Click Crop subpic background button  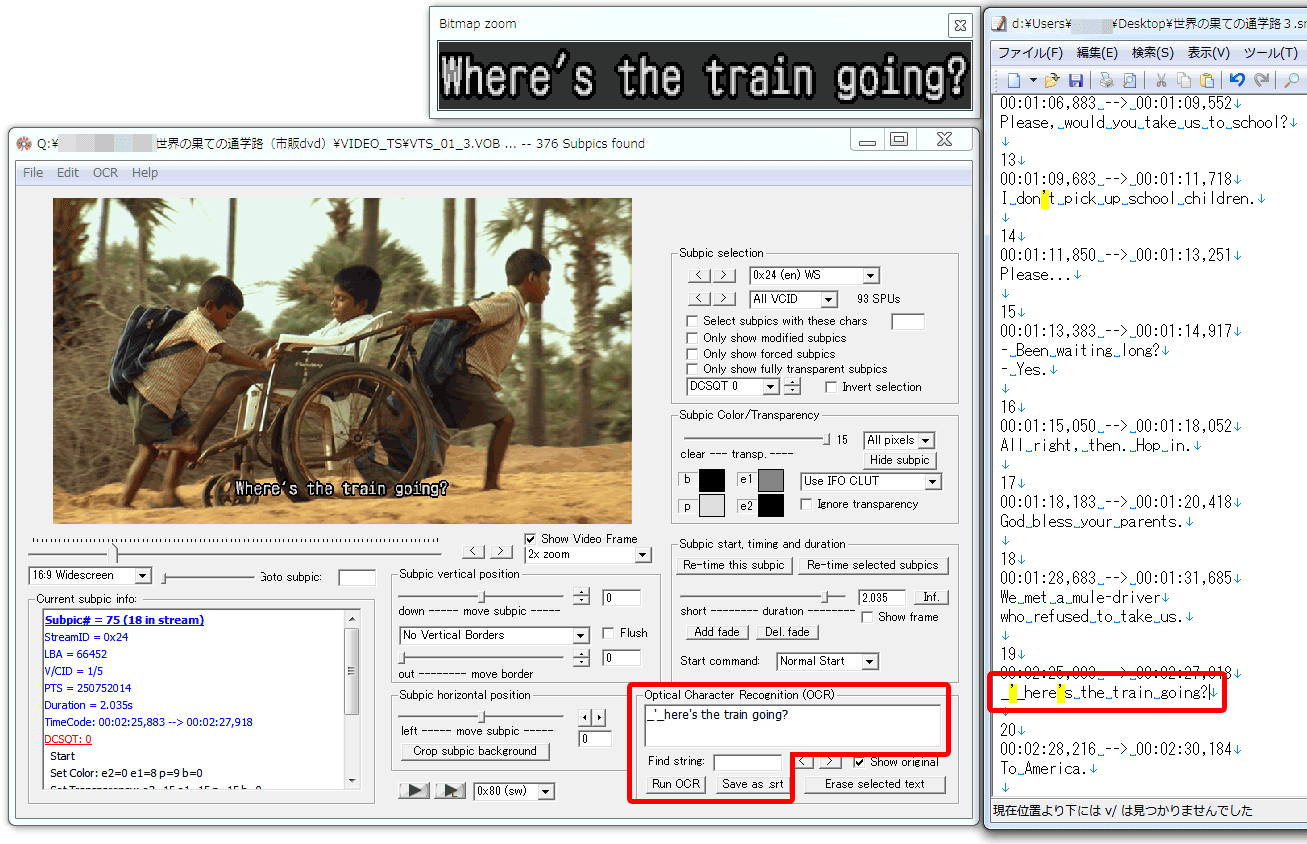point(475,751)
